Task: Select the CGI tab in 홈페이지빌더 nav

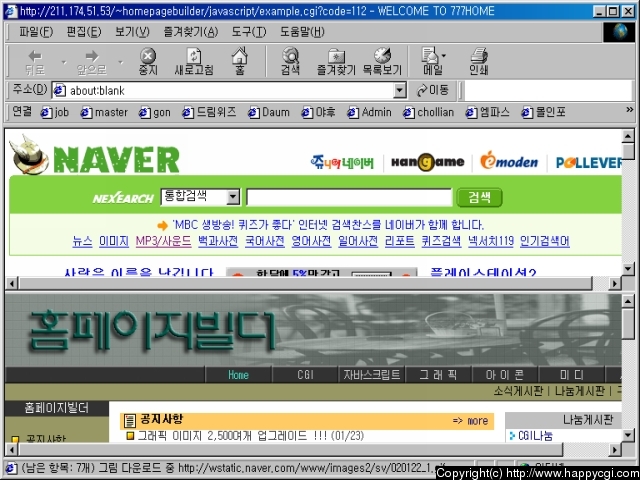Action: tap(305, 375)
